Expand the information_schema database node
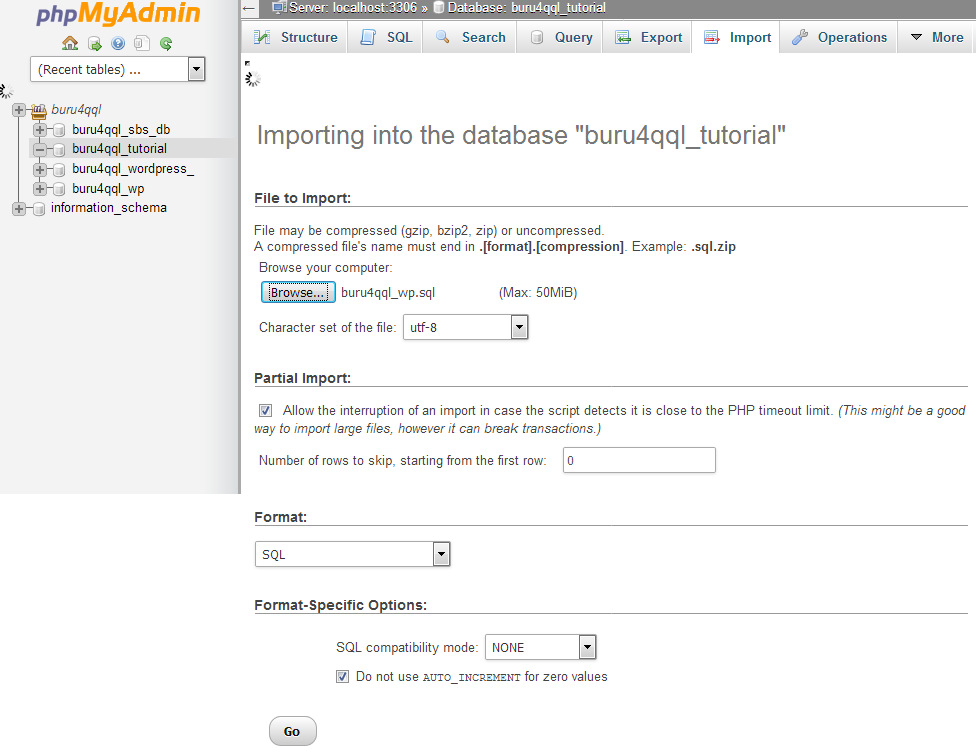This screenshot has width=976, height=755. tap(18, 208)
